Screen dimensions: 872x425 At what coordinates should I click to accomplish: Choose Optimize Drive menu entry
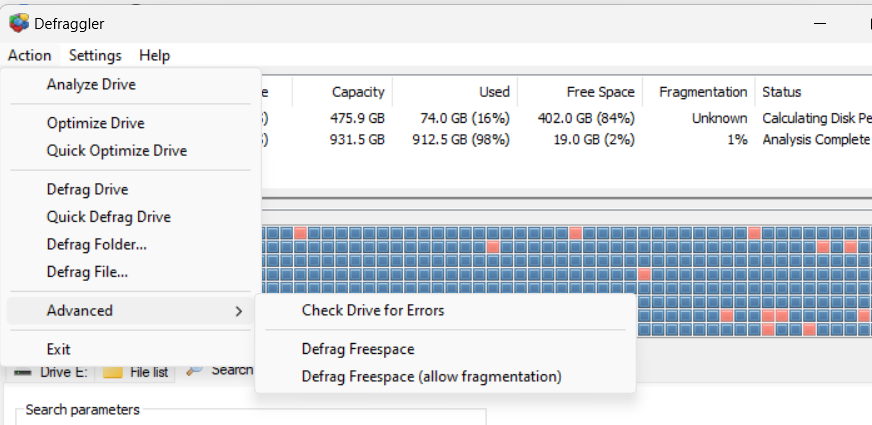point(95,123)
